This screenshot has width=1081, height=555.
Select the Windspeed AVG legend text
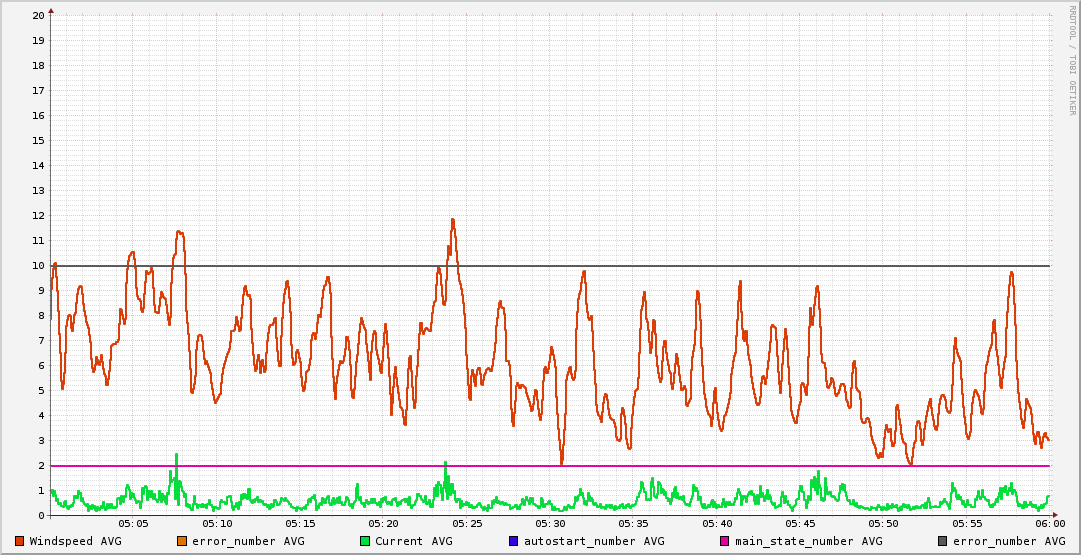tap(75, 541)
